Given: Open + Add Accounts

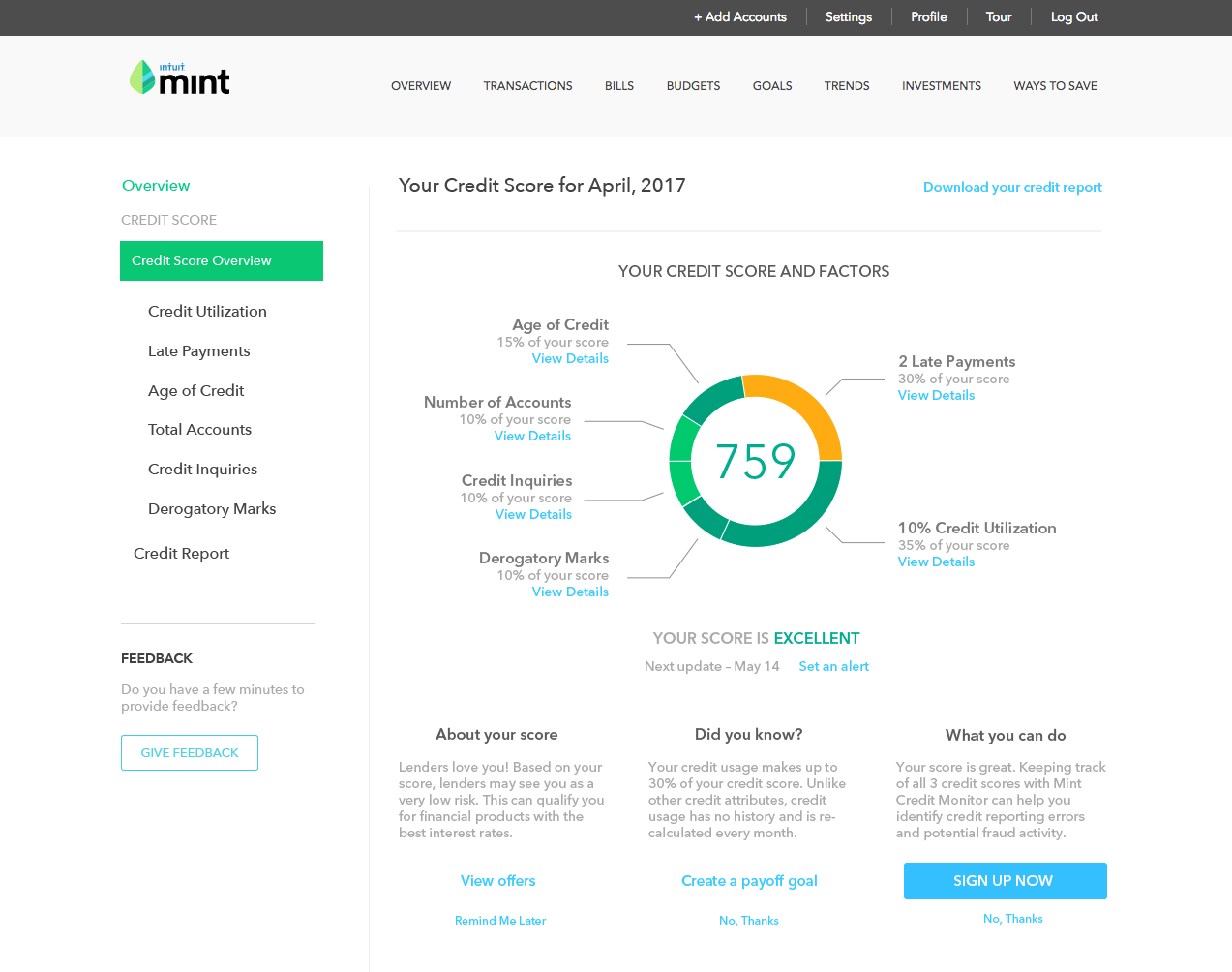Looking at the screenshot, I should click(740, 16).
